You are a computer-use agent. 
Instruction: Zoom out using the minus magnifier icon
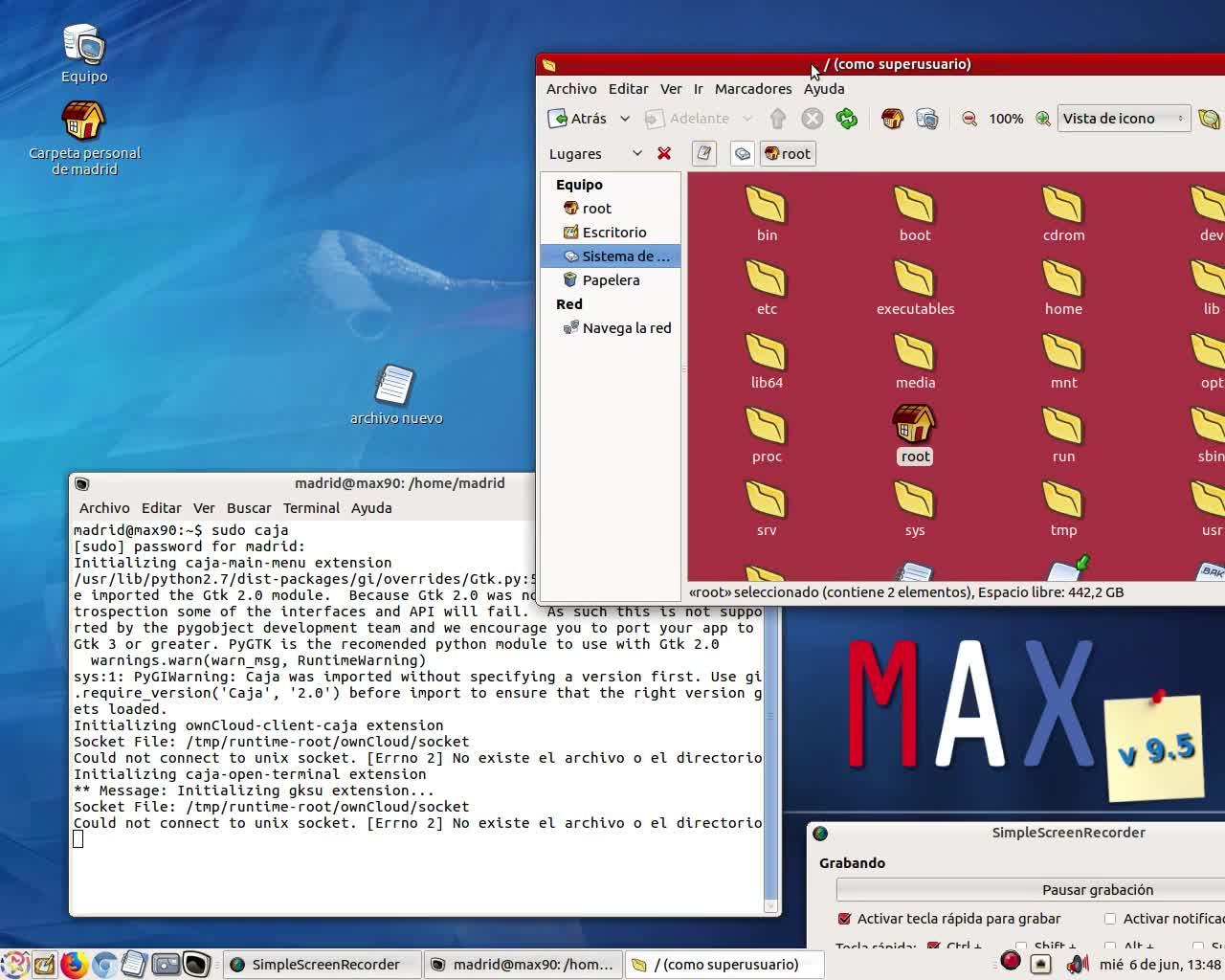pyautogui.click(x=969, y=119)
